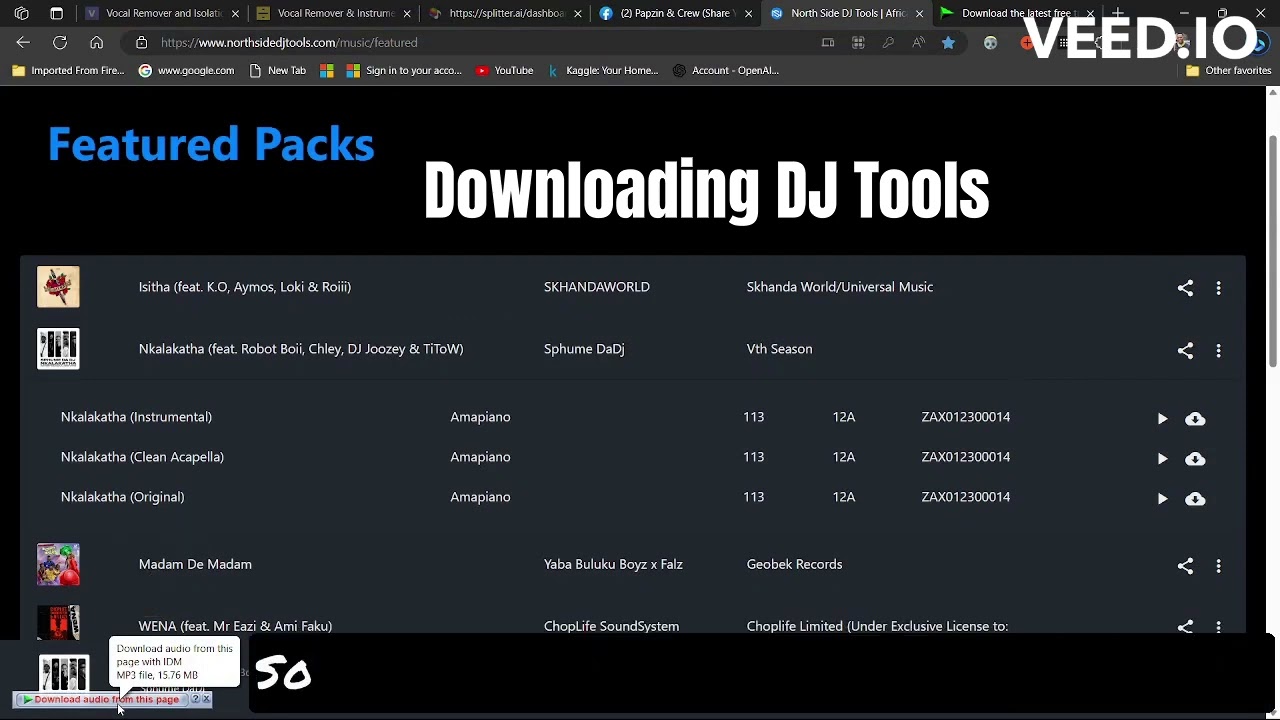Open the tab actions menu icon
This screenshot has height=720, width=1280.
56,14
